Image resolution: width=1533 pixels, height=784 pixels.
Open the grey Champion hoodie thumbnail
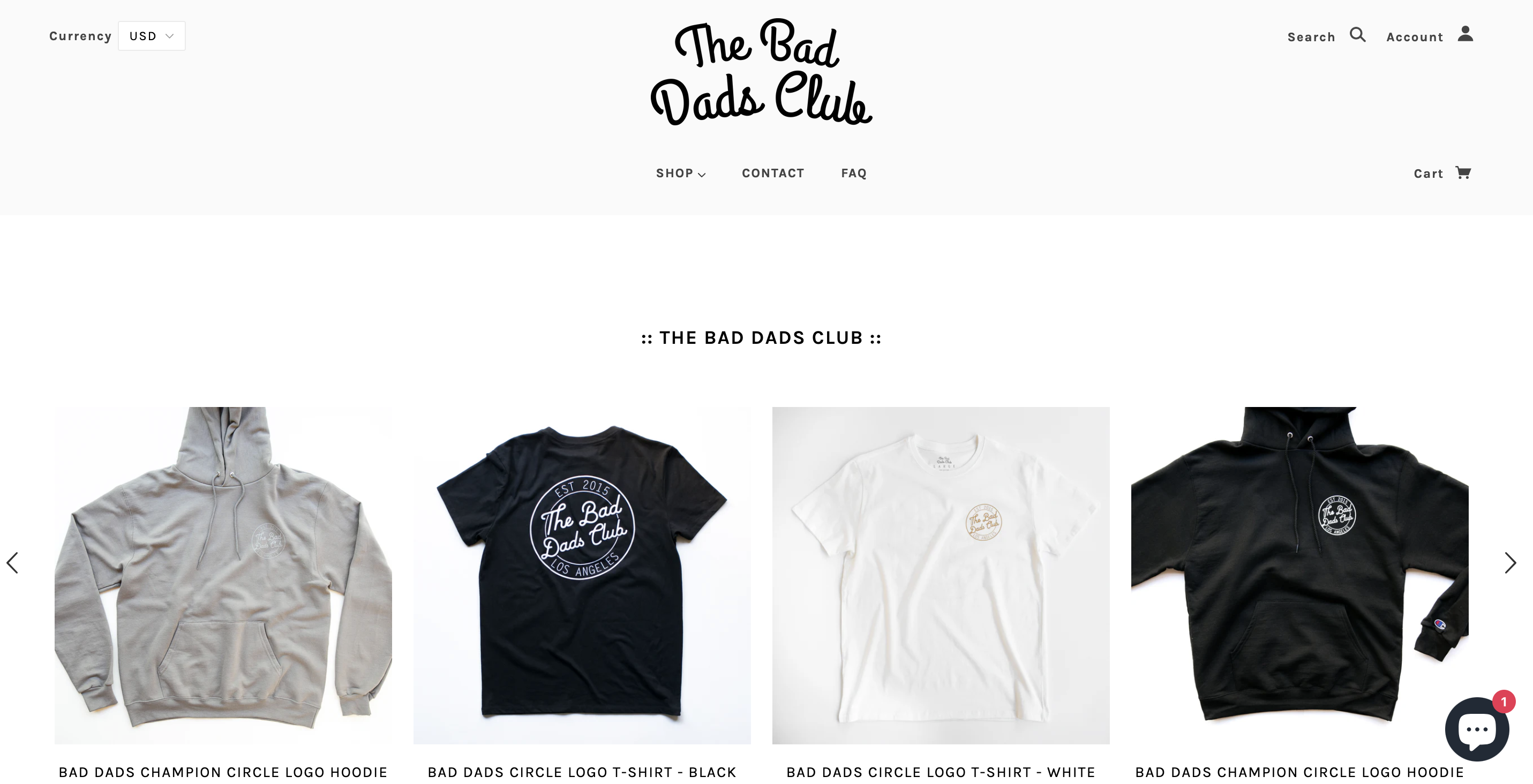point(223,575)
